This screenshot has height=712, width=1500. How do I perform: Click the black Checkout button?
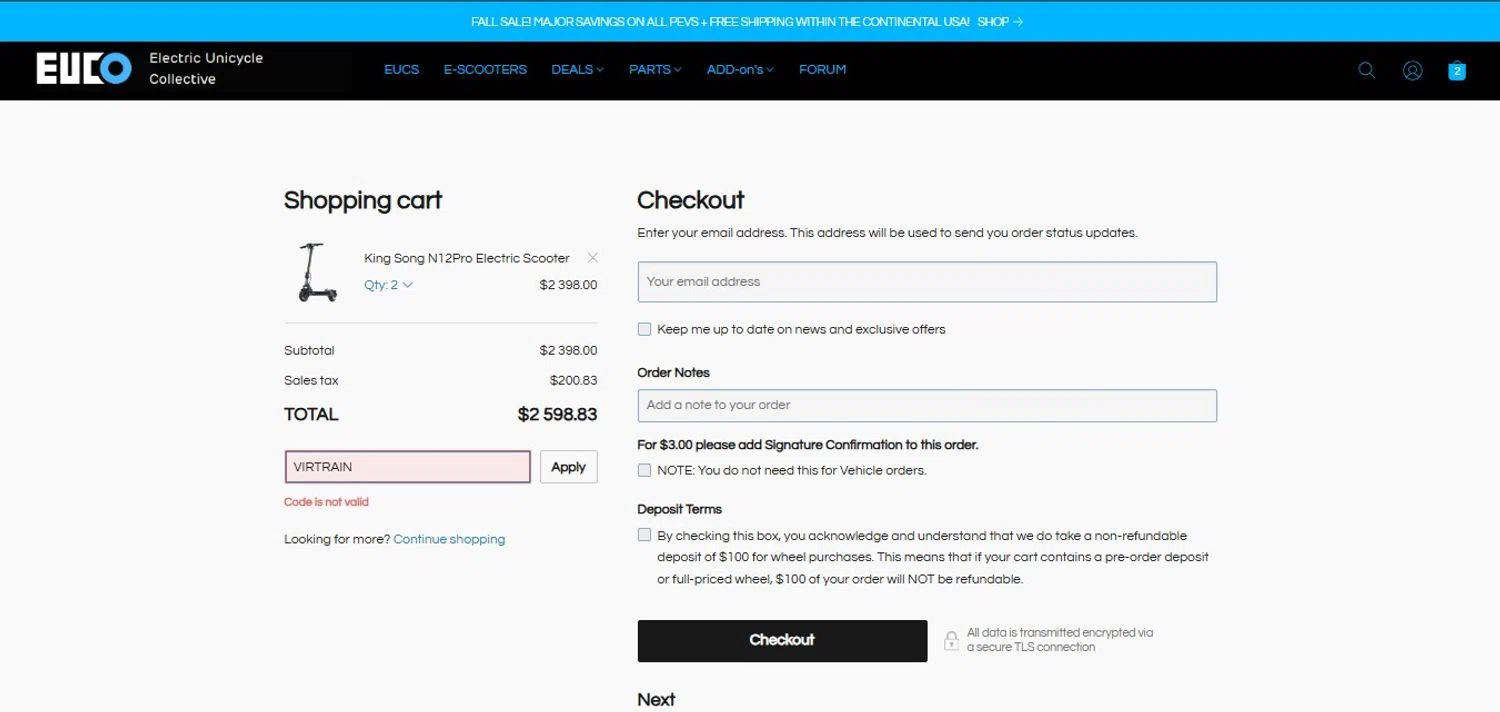click(x=782, y=640)
